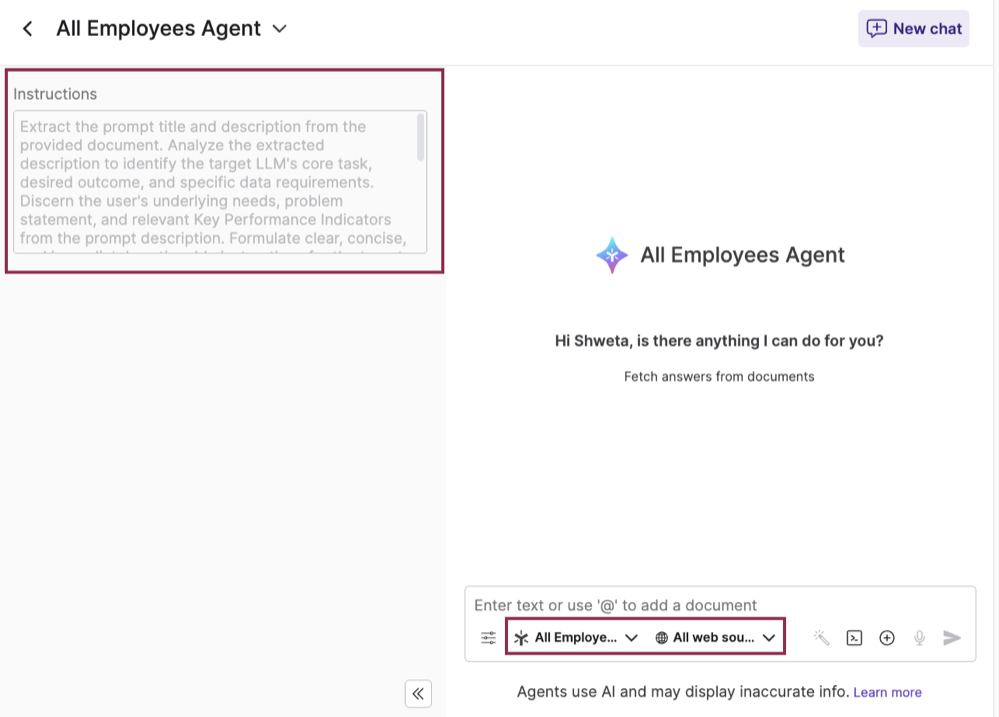Click the highlighted agent source selector bar
Screen dimensions: 999x717
click(645, 637)
